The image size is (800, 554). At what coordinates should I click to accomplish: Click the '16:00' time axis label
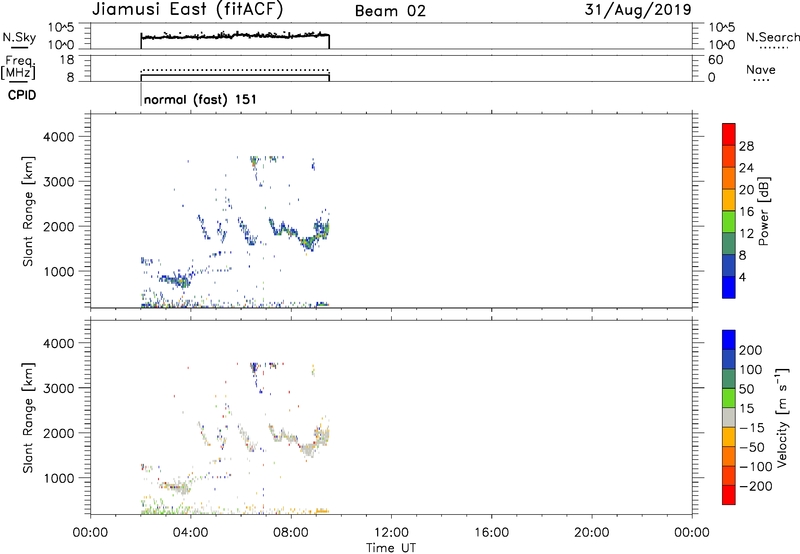coord(491,533)
